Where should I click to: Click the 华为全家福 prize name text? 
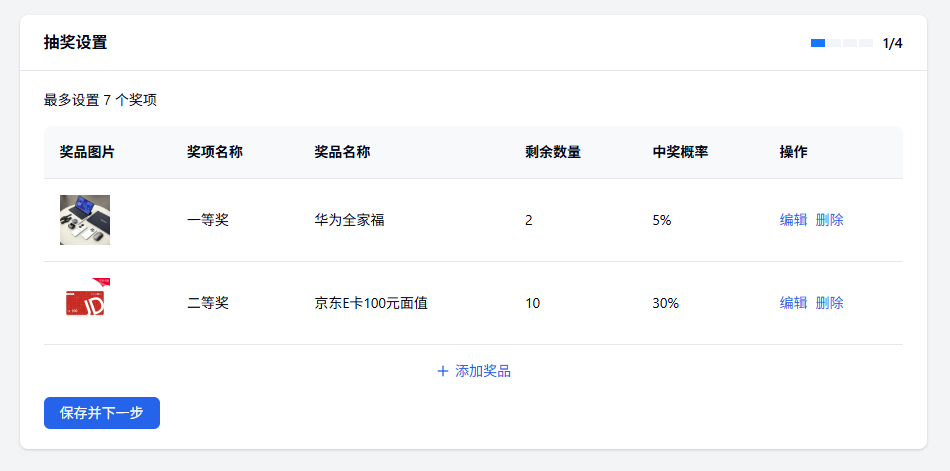pos(349,220)
